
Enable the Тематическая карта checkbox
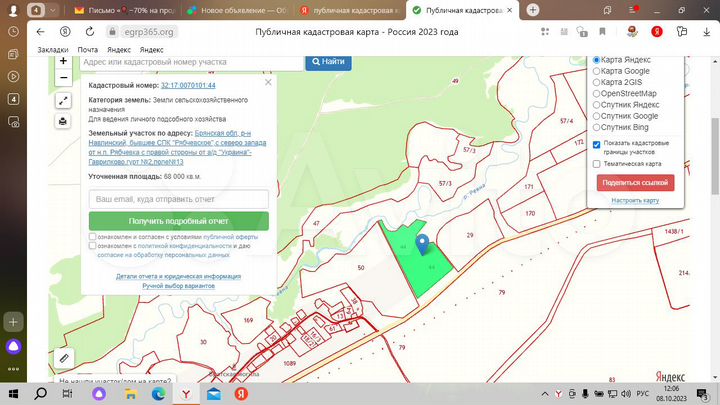(597, 164)
